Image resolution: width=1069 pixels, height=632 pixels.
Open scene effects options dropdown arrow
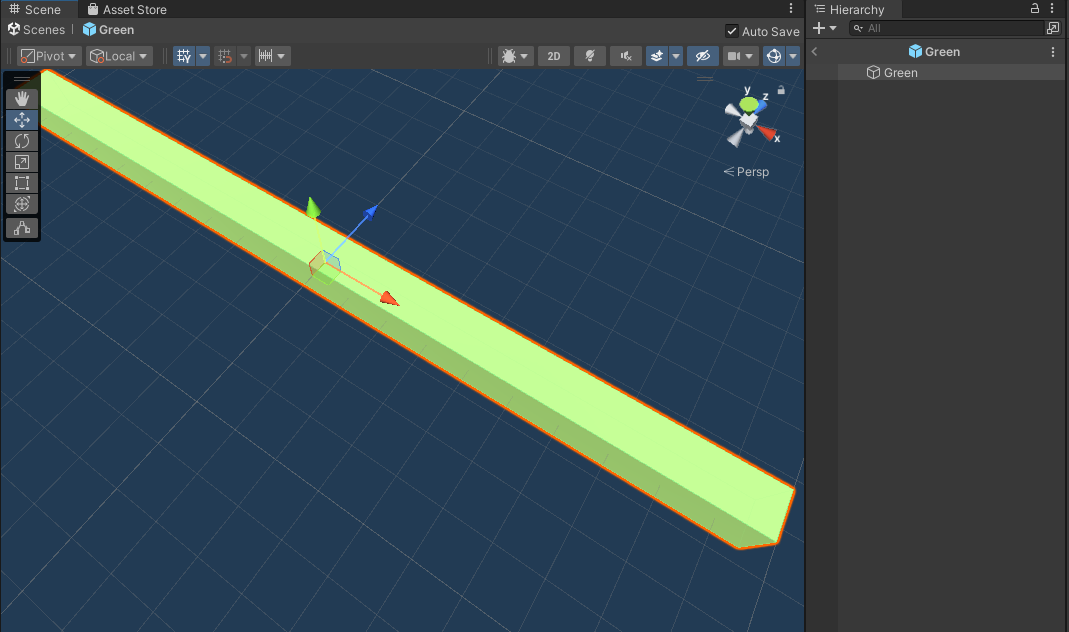coord(676,56)
